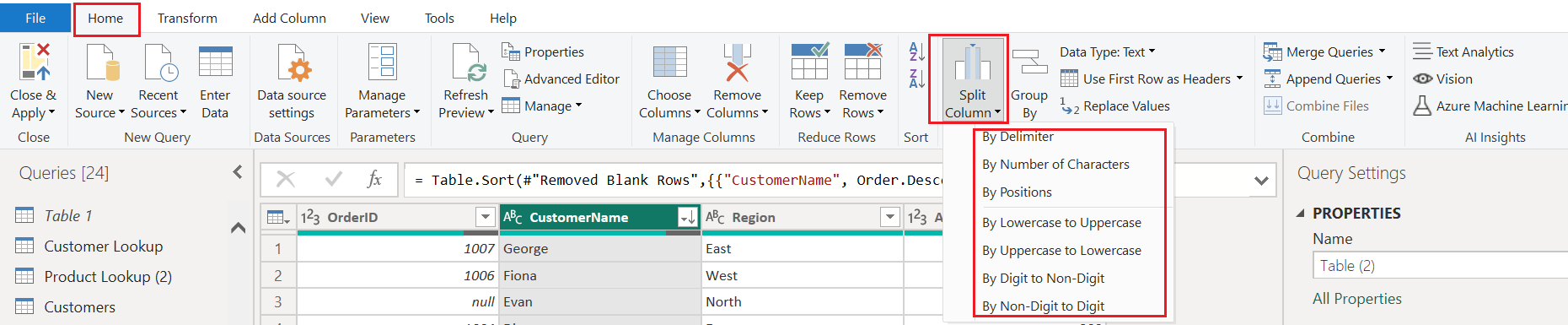The width and height of the screenshot is (1568, 325).
Task: Click the Remove Columns icon
Action: 737,62
